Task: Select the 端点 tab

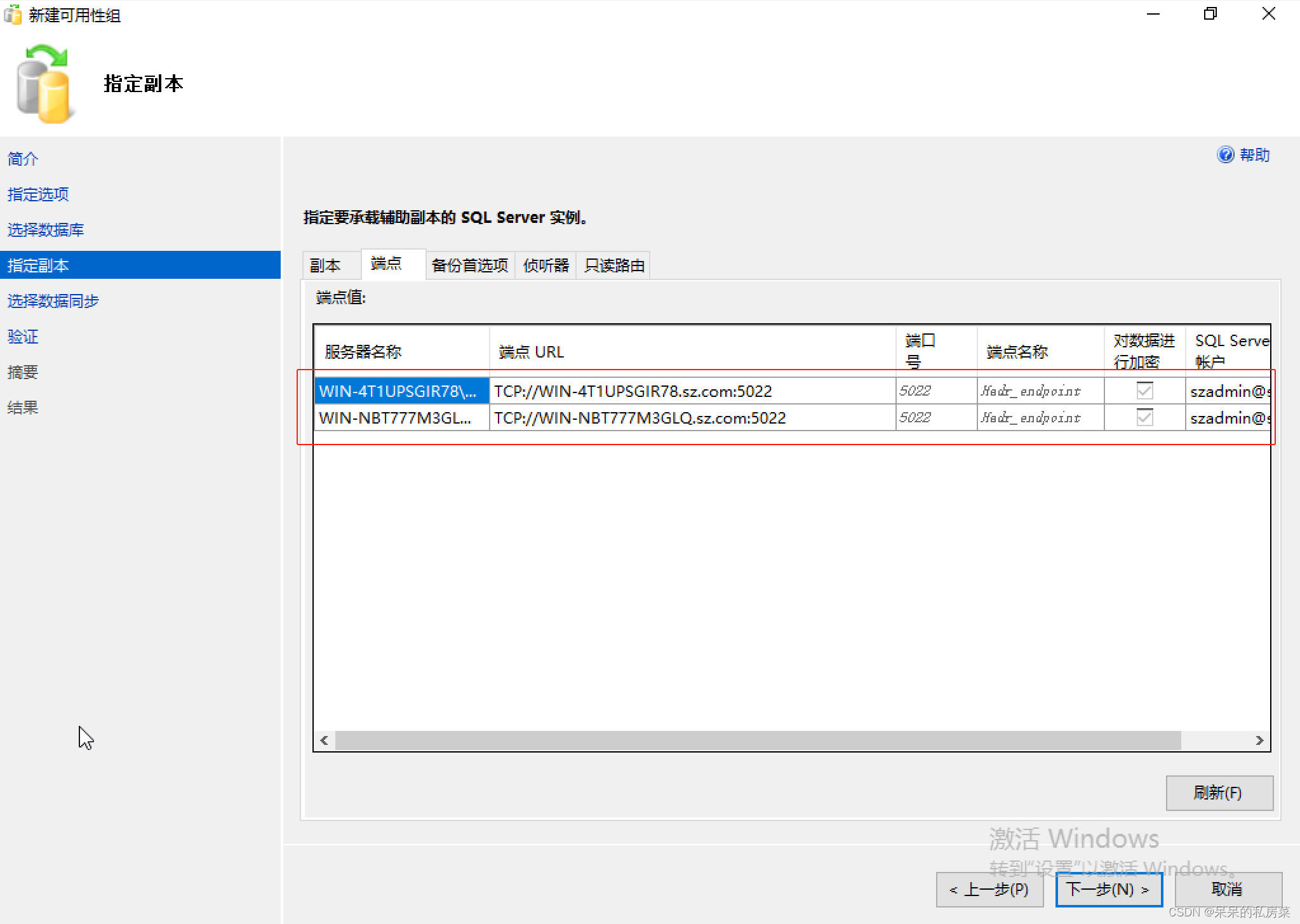Action: point(392,264)
